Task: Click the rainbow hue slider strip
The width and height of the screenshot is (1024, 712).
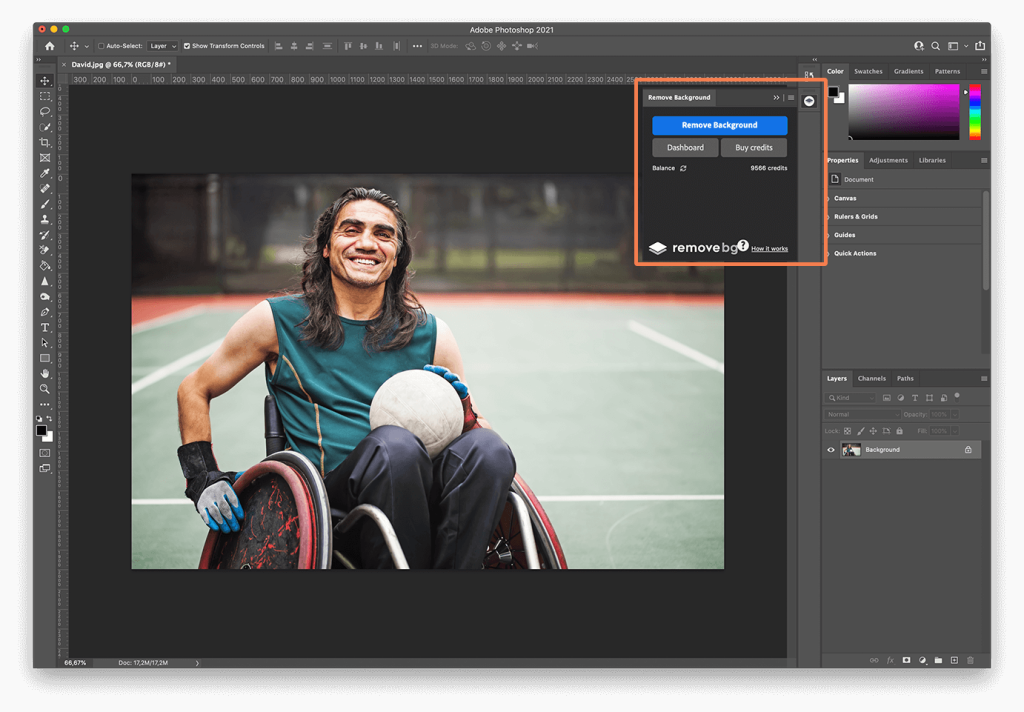Action: (975, 110)
